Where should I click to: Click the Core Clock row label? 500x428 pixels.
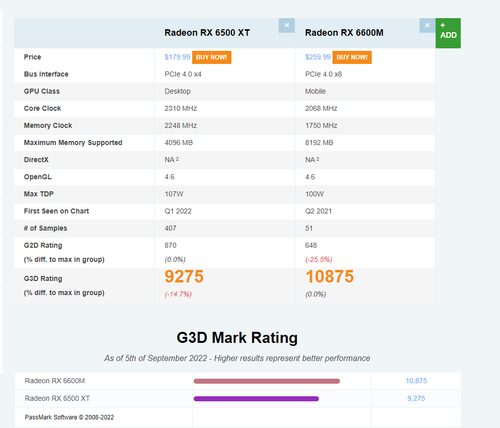pos(42,108)
